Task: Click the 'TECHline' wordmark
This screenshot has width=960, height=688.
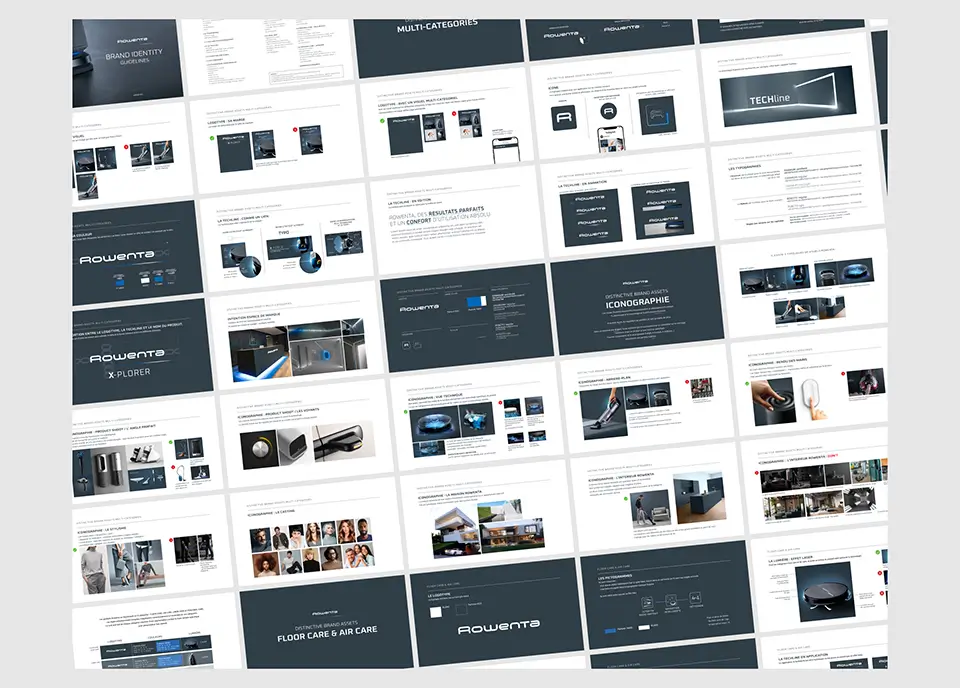Action: (770, 99)
